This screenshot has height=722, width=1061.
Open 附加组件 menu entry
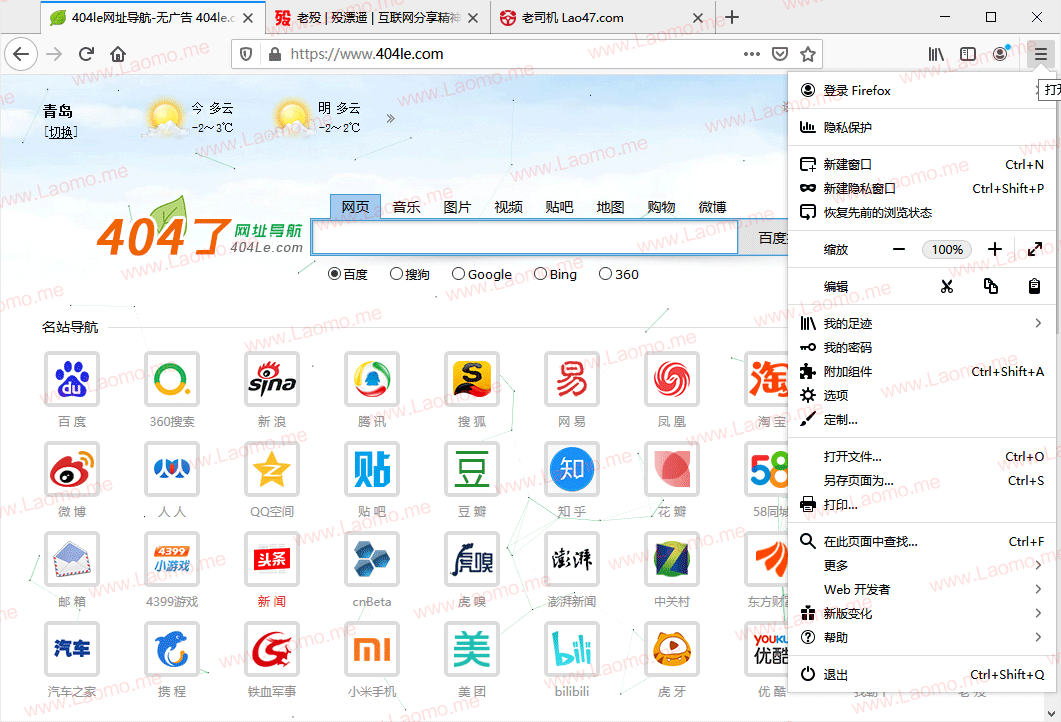click(x=922, y=371)
